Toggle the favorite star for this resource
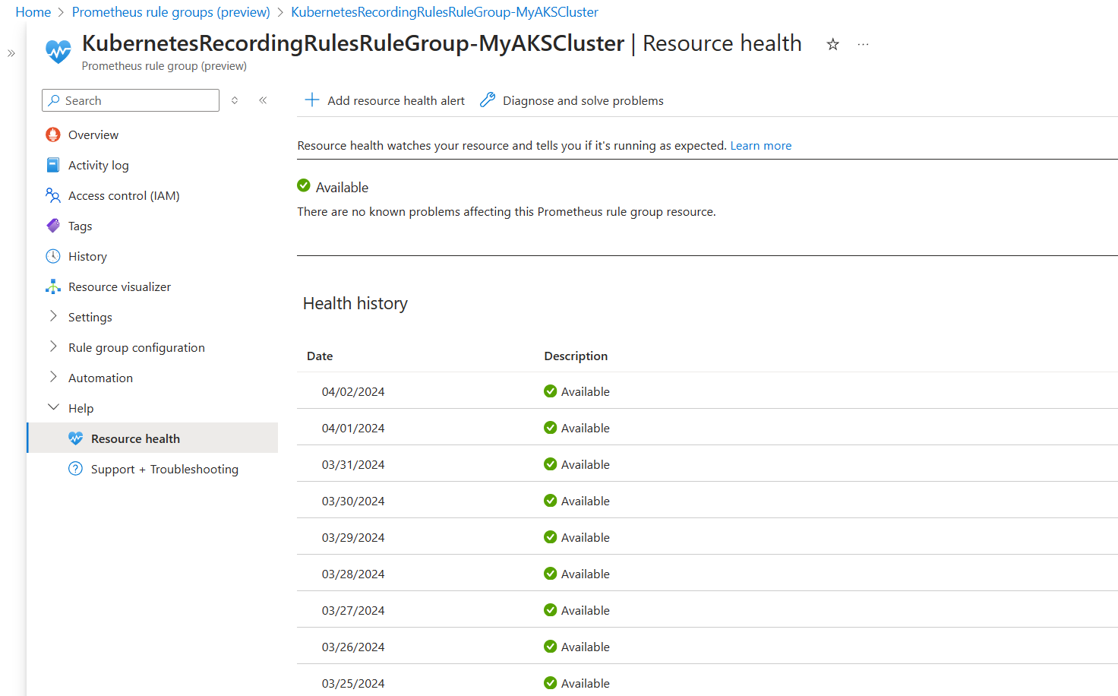Viewport: 1118px width, 696px height. click(832, 44)
